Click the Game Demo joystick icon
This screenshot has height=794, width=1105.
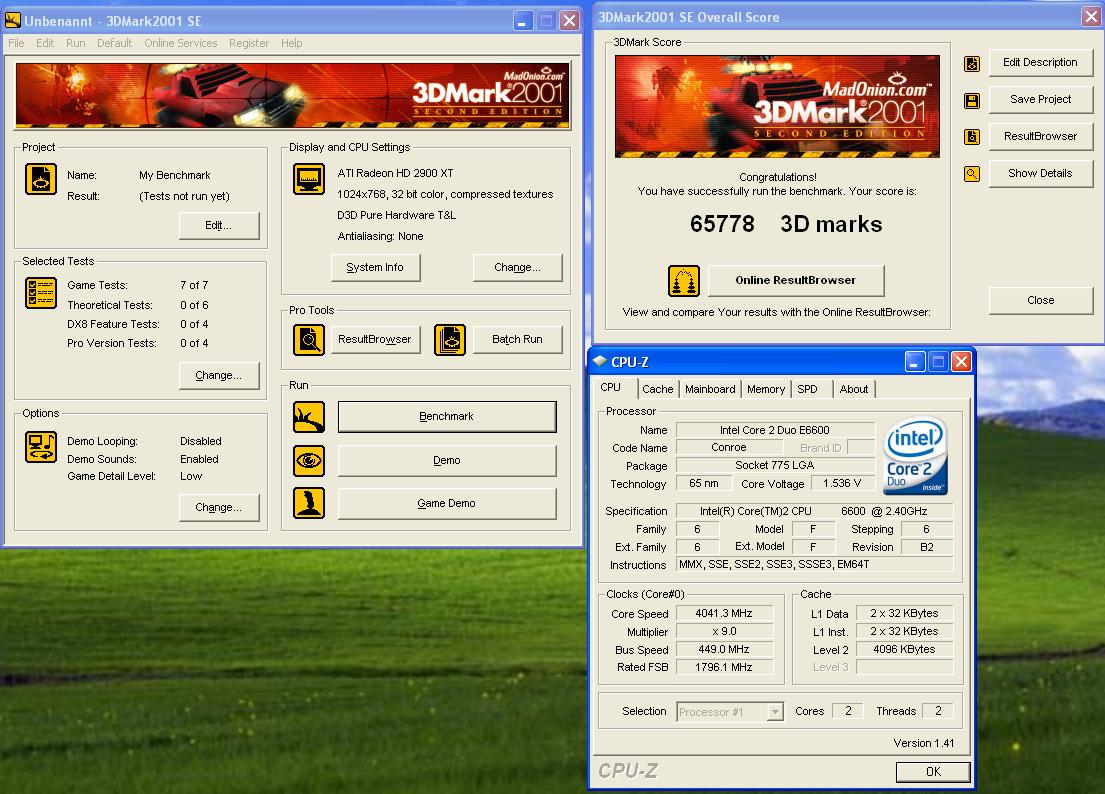(309, 503)
